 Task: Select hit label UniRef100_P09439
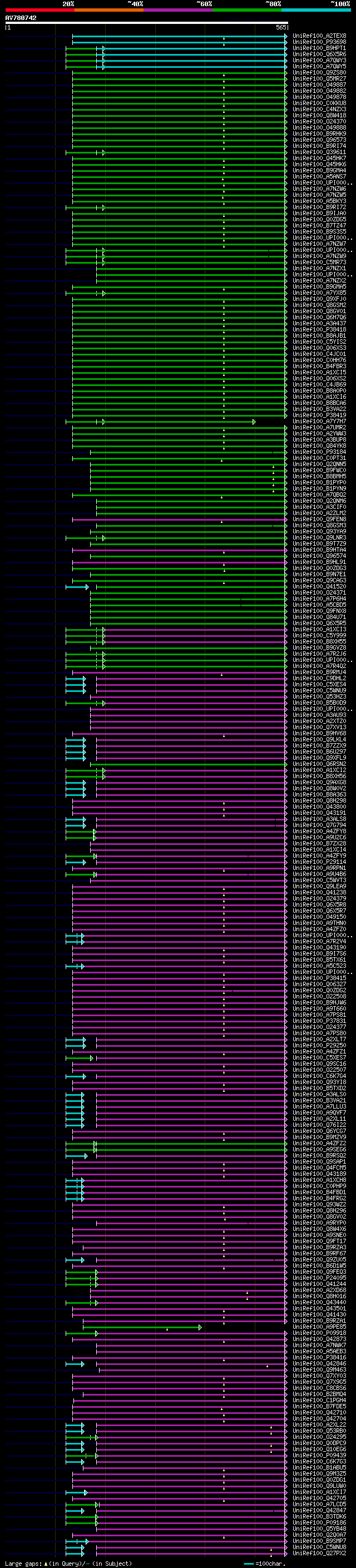(x=319, y=1456)
